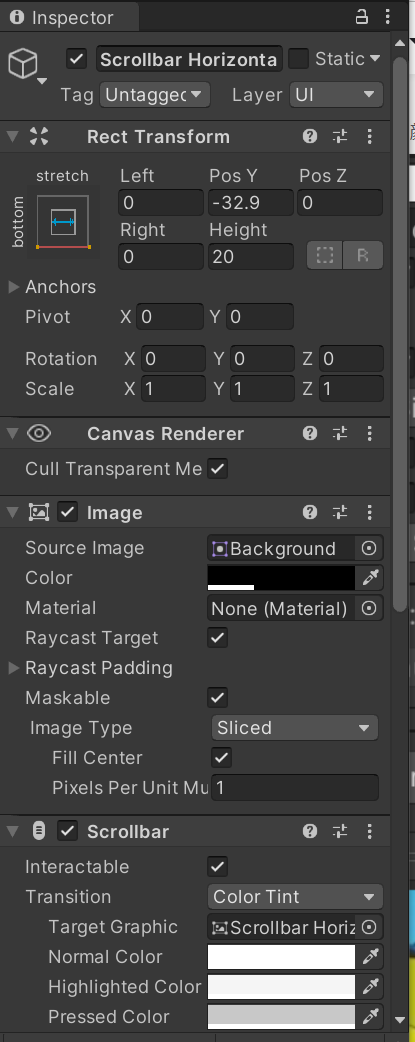Click the anchor preset stretch box
Image resolution: width=415 pixels, height=1042 pixels.
tap(63, 222)
